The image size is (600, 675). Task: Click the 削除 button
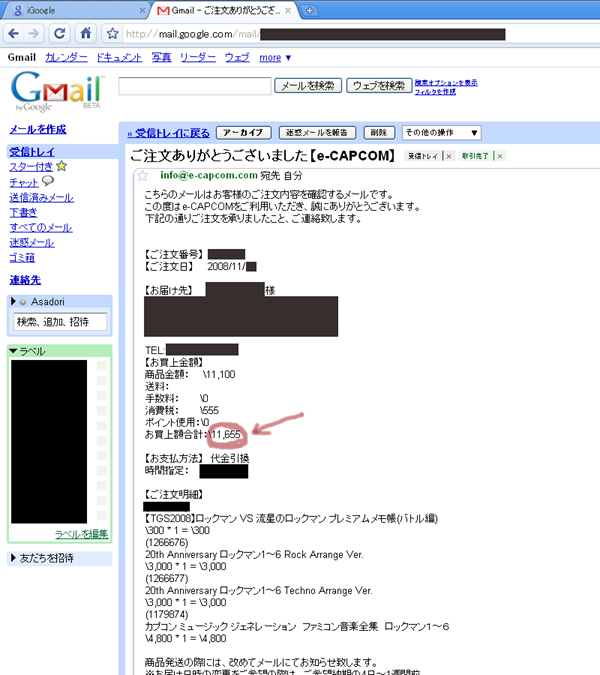pos(379,133)
